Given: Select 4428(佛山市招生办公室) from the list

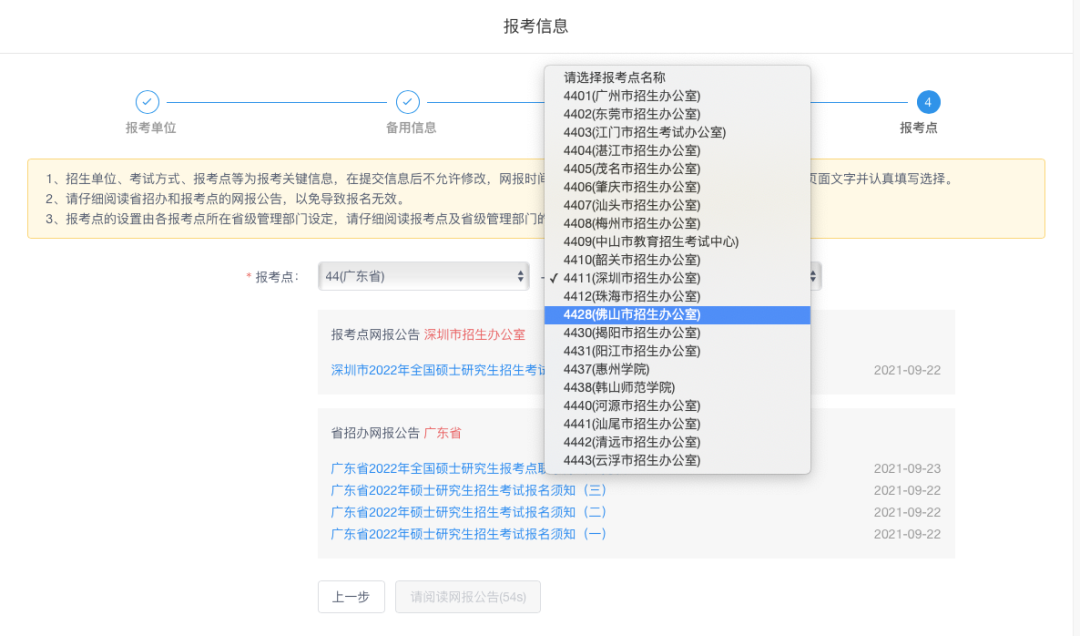Looking at the screenshot, I should [630, 314].
